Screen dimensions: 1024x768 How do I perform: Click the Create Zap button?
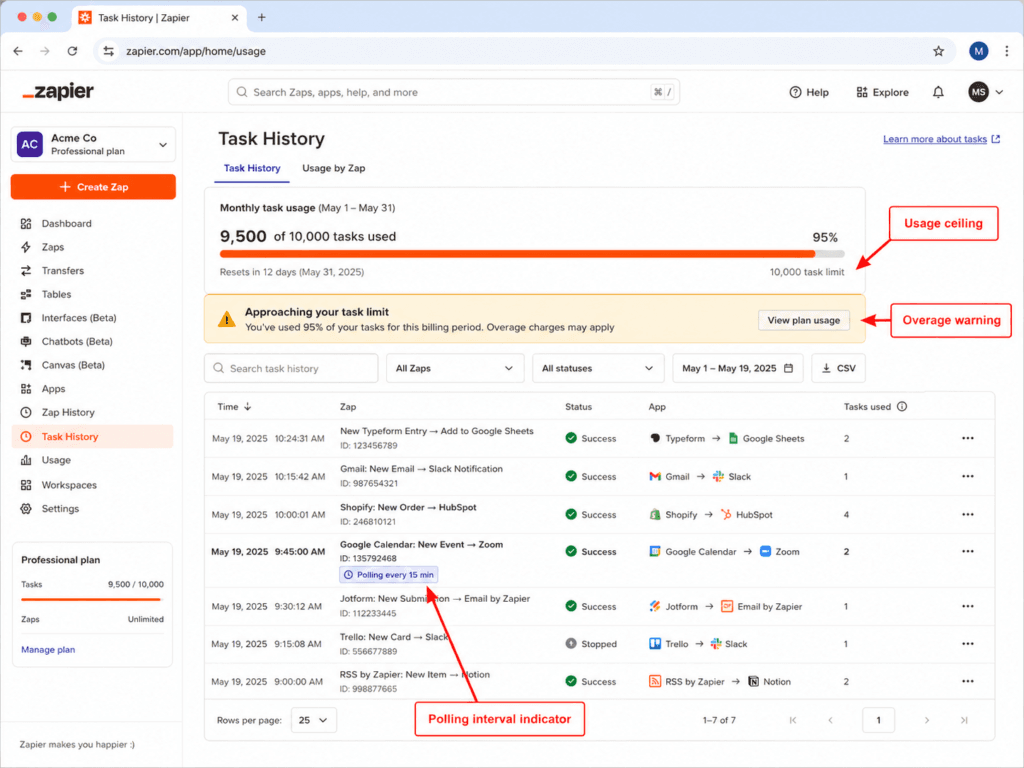(x=93, y=187)
